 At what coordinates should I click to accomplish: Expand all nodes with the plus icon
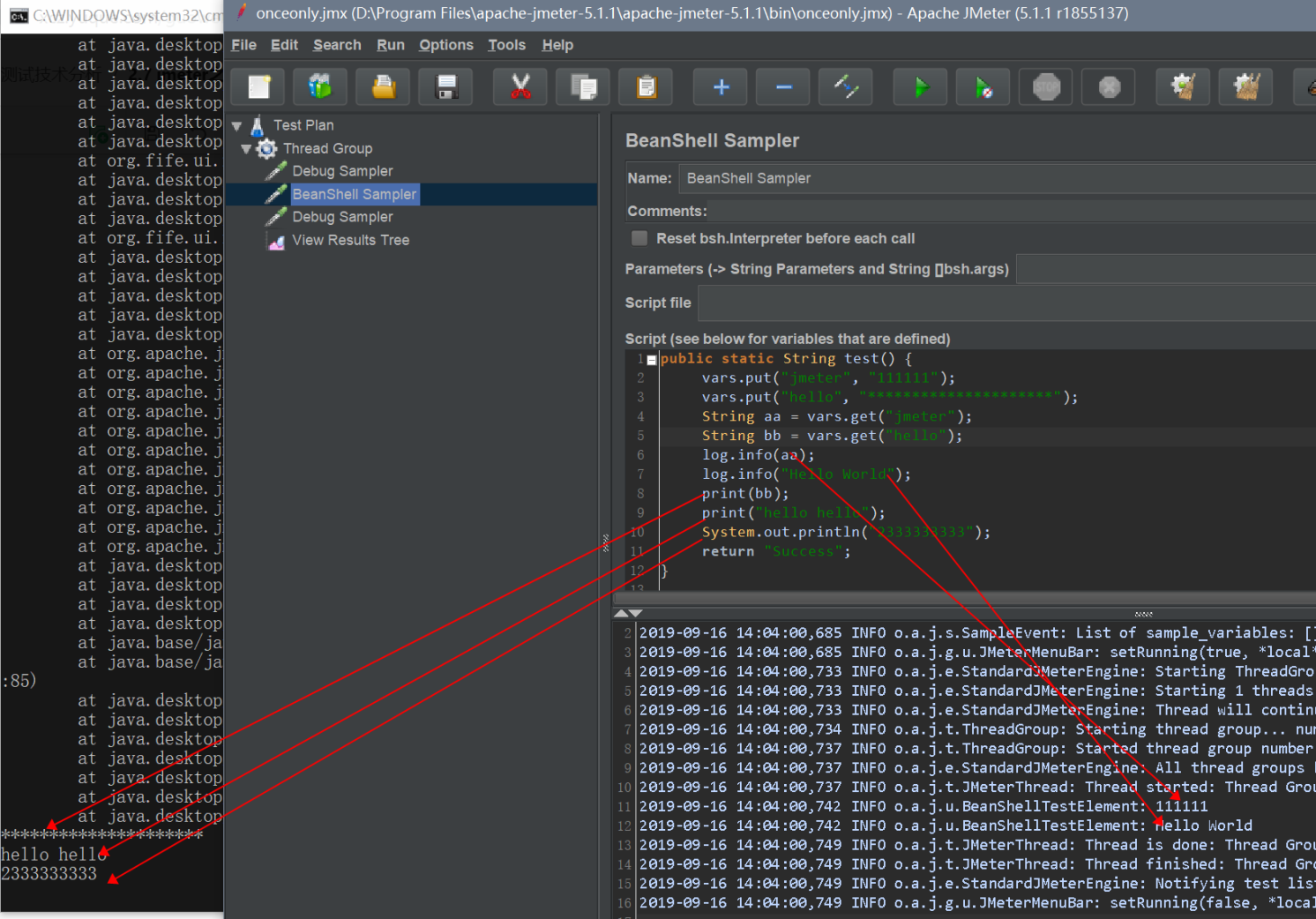(721, 86)
